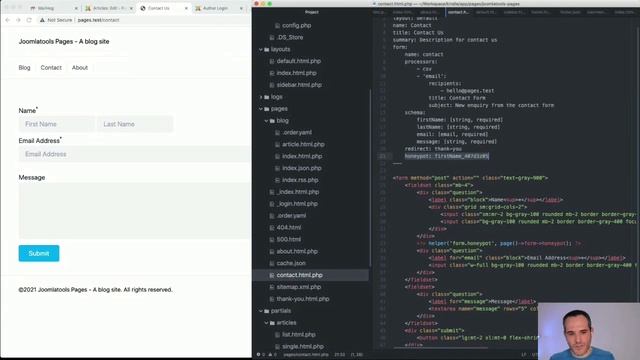This screenshot has width=640, height=360.
Task: Open single.html.php in articles folder
Action: pyautogui.click(x=303, y=347)
